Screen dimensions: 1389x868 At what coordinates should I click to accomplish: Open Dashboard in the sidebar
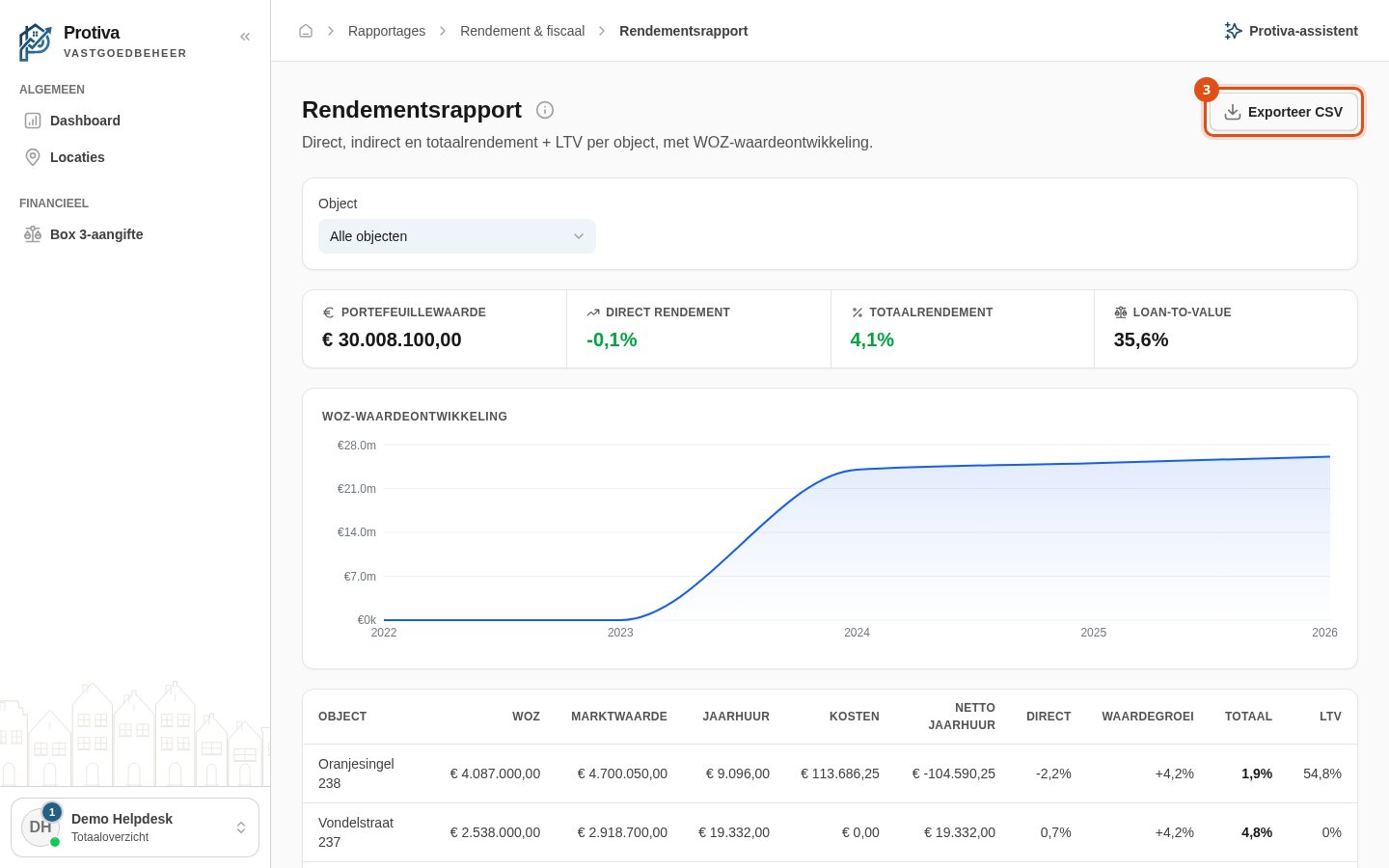(135, 121)
